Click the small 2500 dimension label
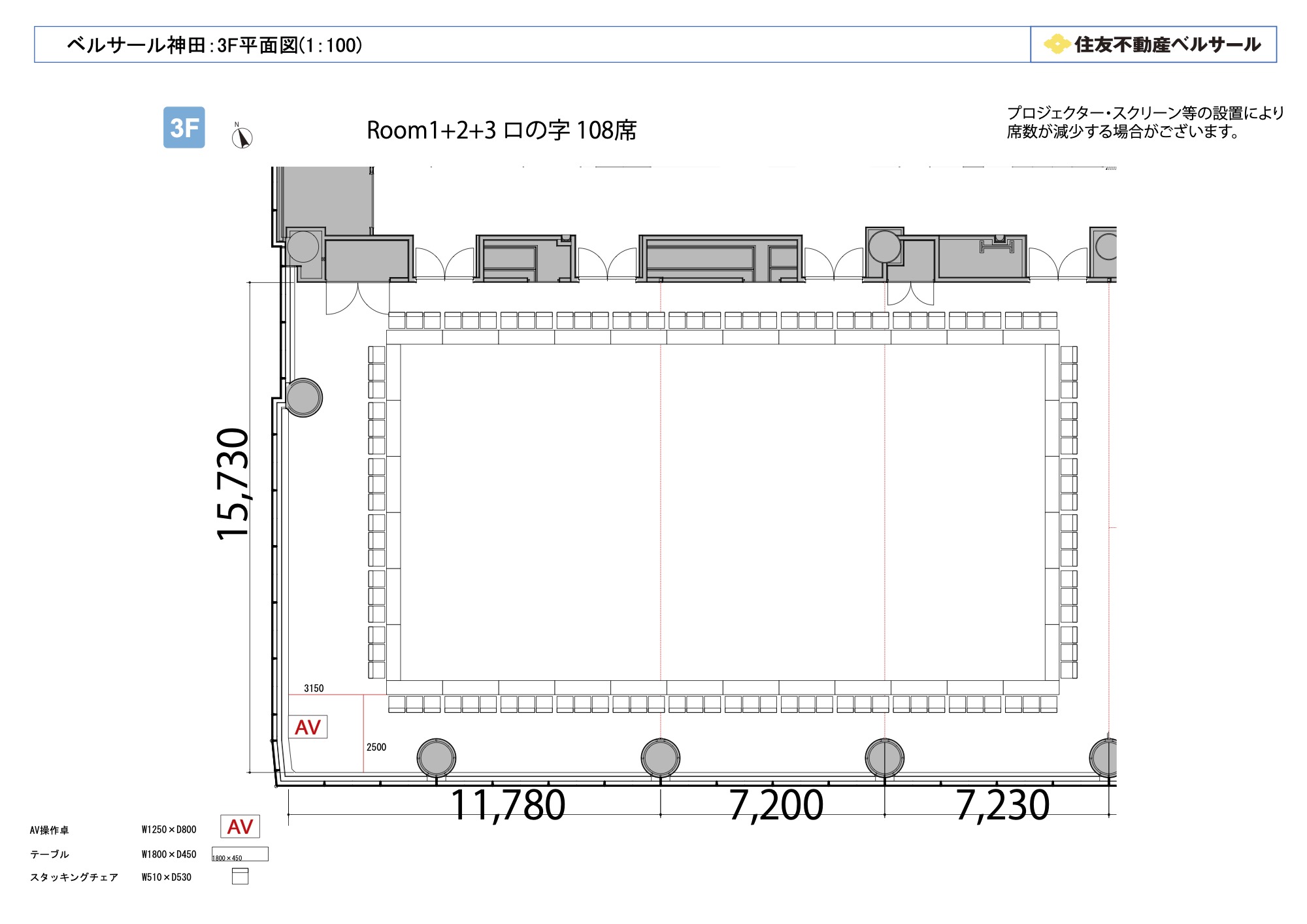This screenshot has height=924, width=1307. click(376, 747)
